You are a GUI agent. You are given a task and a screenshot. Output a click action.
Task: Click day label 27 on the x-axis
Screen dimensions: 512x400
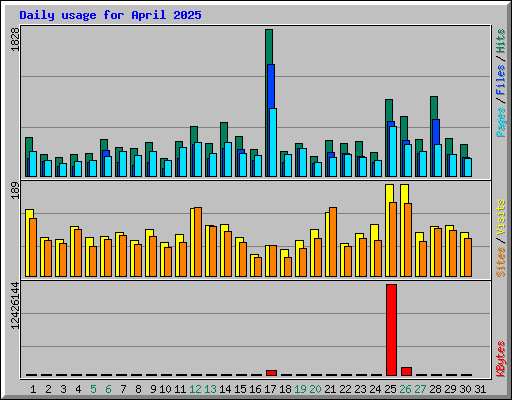point(420,389)
